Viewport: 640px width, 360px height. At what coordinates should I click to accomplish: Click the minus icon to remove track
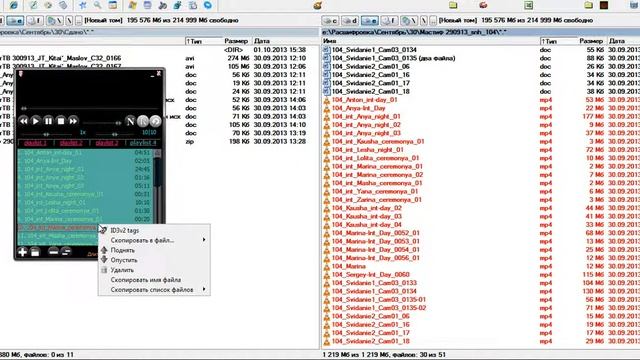click(53, 252)
